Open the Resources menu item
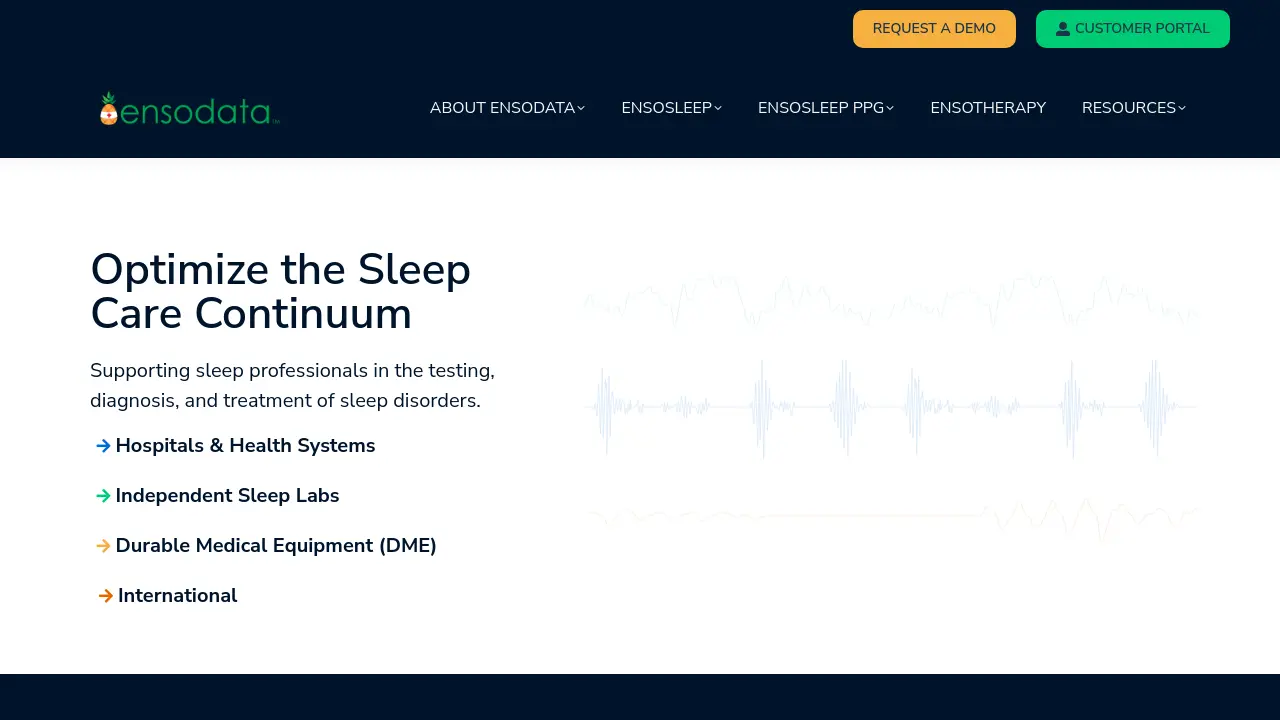The width and height of the screenshot is (1280, 720). click(x=1134, y=108)
